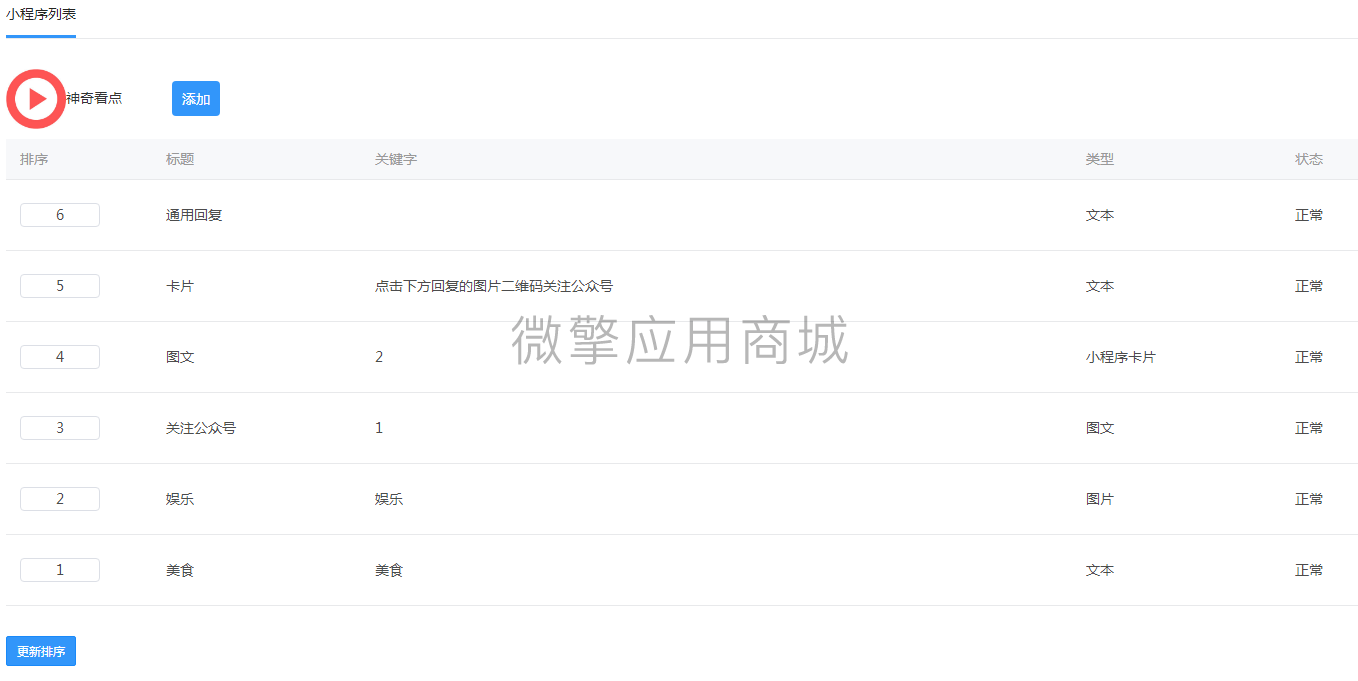The height and width of the screenshot is (681, 1358).
Task: Select the sort input field for 图文
Action: pyautogui.click(x=59, y=356)
